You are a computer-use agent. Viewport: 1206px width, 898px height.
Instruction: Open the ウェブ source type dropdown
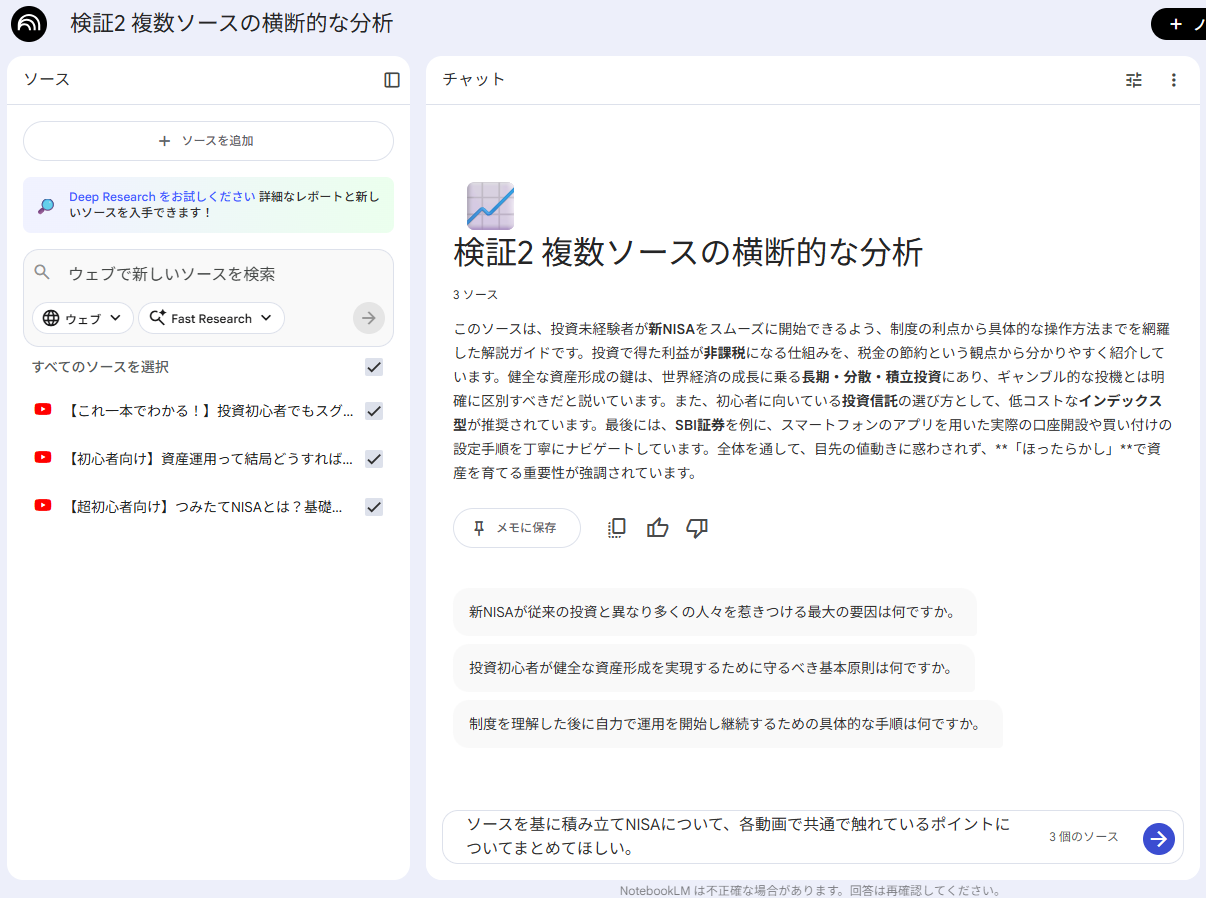click(x=83, y=318)
